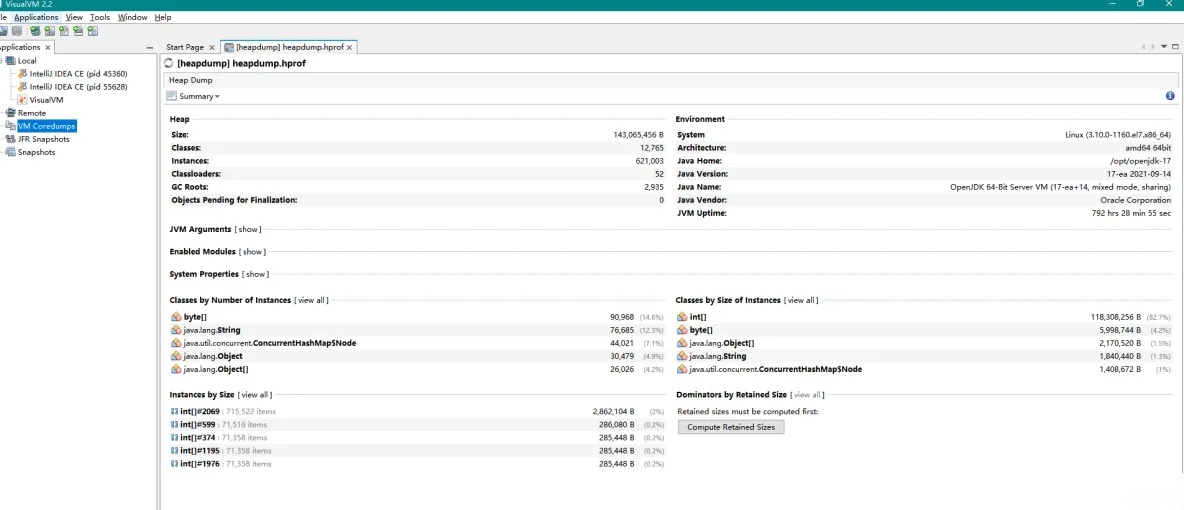
Task: Select the Remote hosts node
Action: [31, 113]
